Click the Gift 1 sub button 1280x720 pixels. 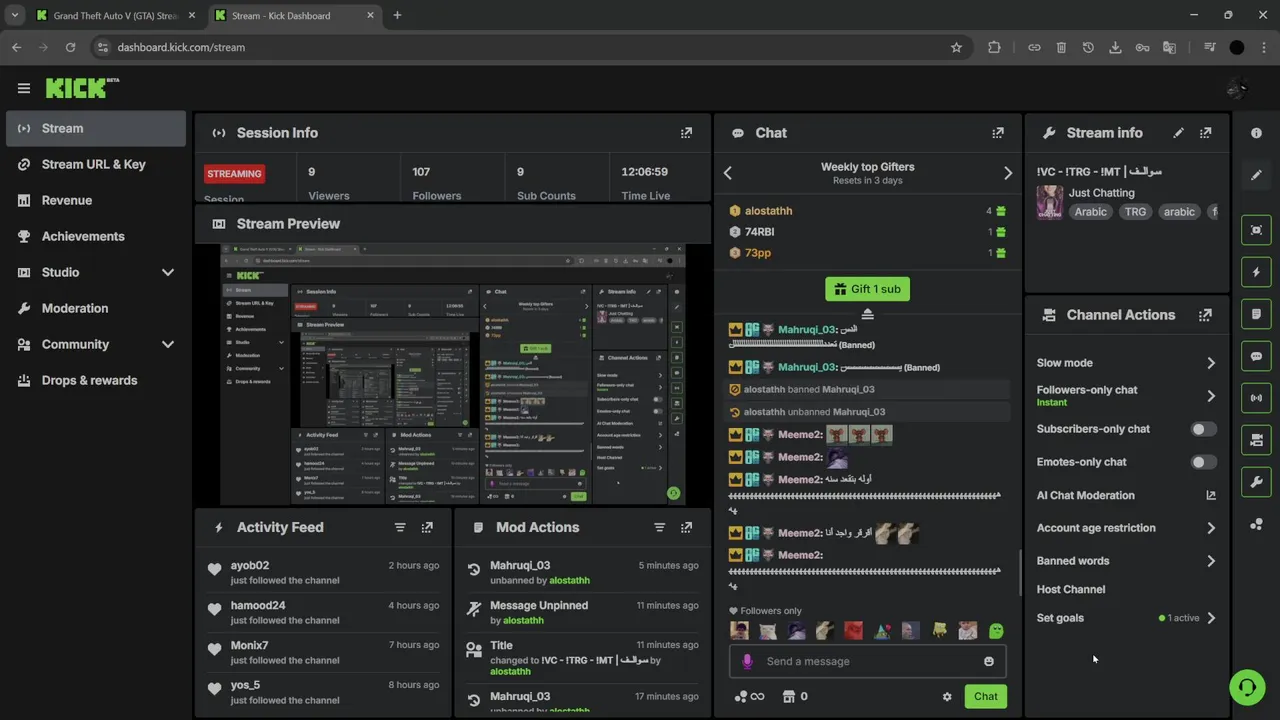867,289
